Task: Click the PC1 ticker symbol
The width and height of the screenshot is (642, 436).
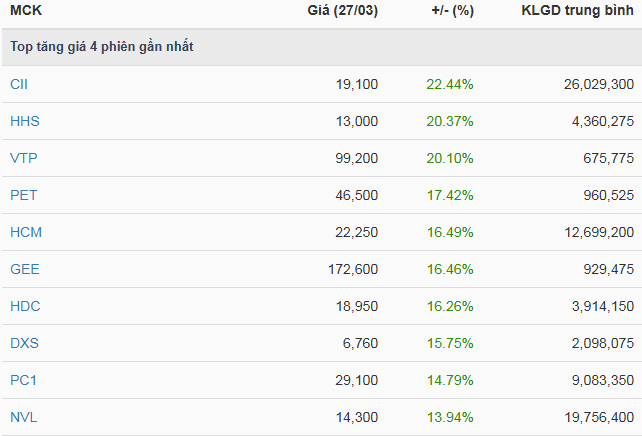Action: click(x=24, y=380)
